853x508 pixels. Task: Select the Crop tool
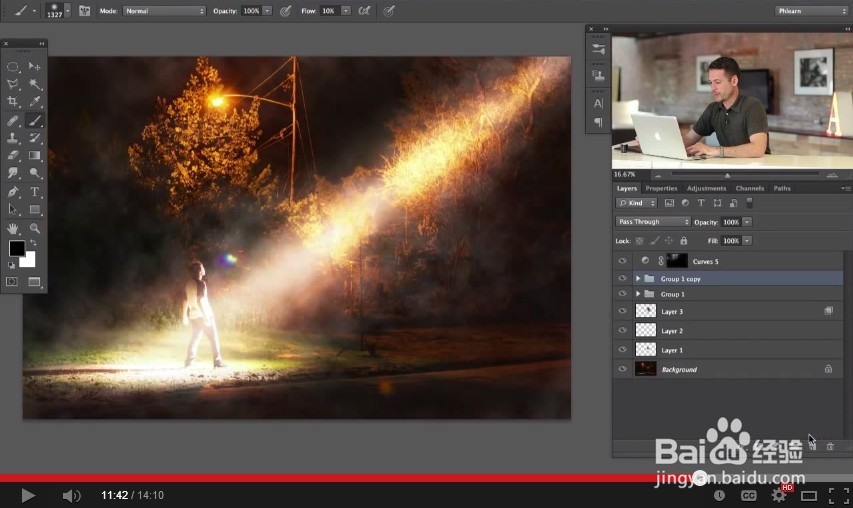[13, 101]
